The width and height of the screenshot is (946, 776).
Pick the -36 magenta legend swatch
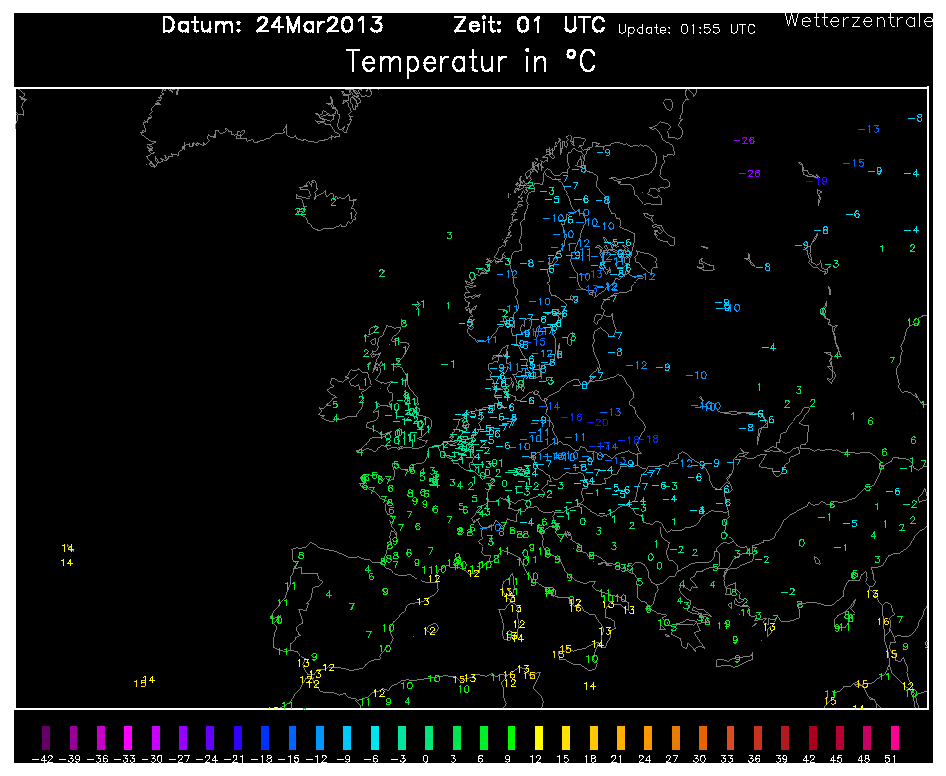101,737
